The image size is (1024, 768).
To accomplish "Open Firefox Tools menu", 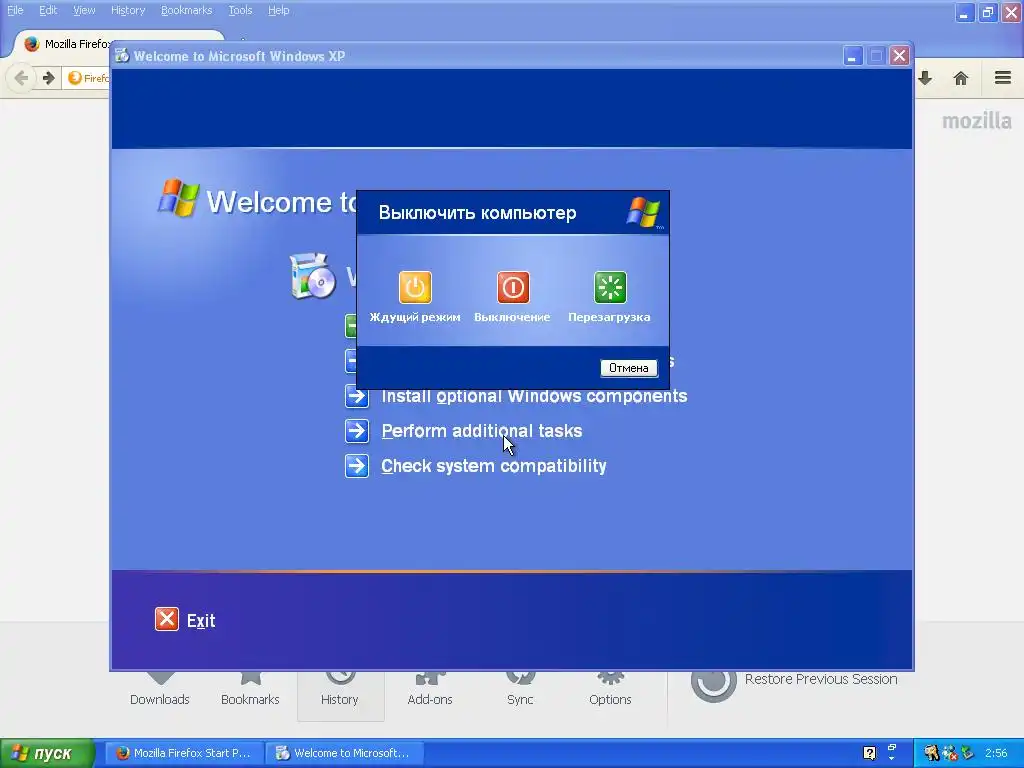I will tap(240, 10).
